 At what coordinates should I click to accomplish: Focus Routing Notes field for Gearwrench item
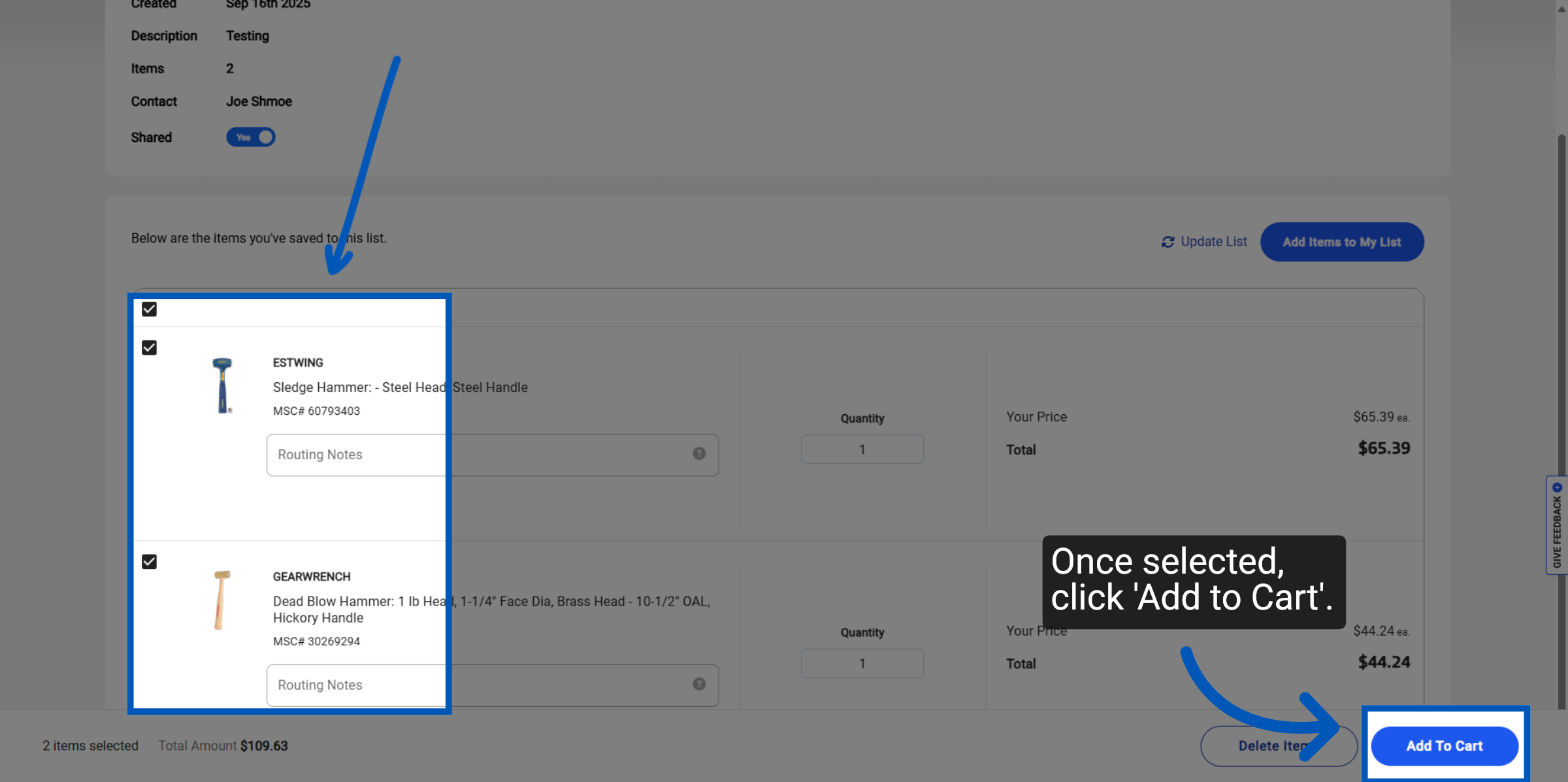pyautogui.click(x=493, y=685)
